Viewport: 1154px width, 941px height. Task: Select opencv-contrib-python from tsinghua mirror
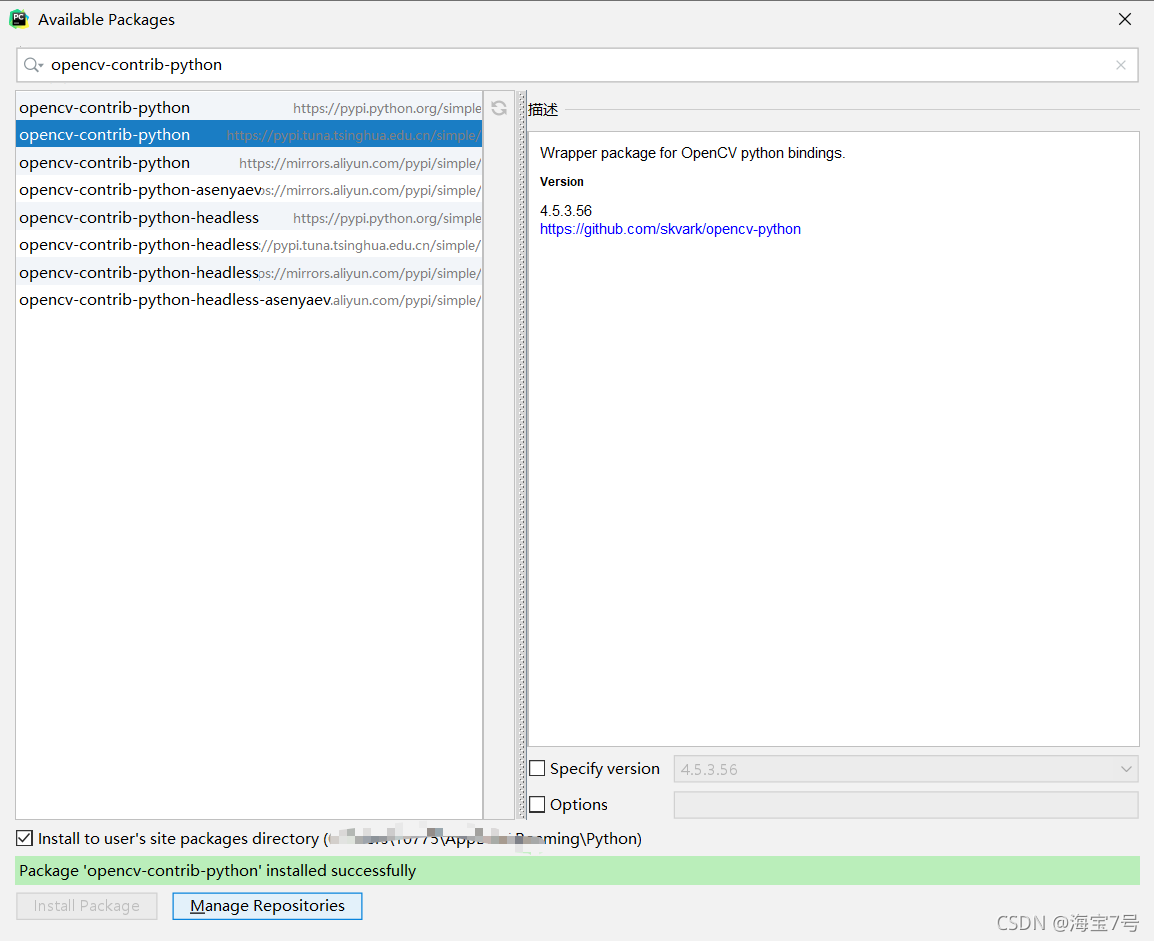[249, 135]
